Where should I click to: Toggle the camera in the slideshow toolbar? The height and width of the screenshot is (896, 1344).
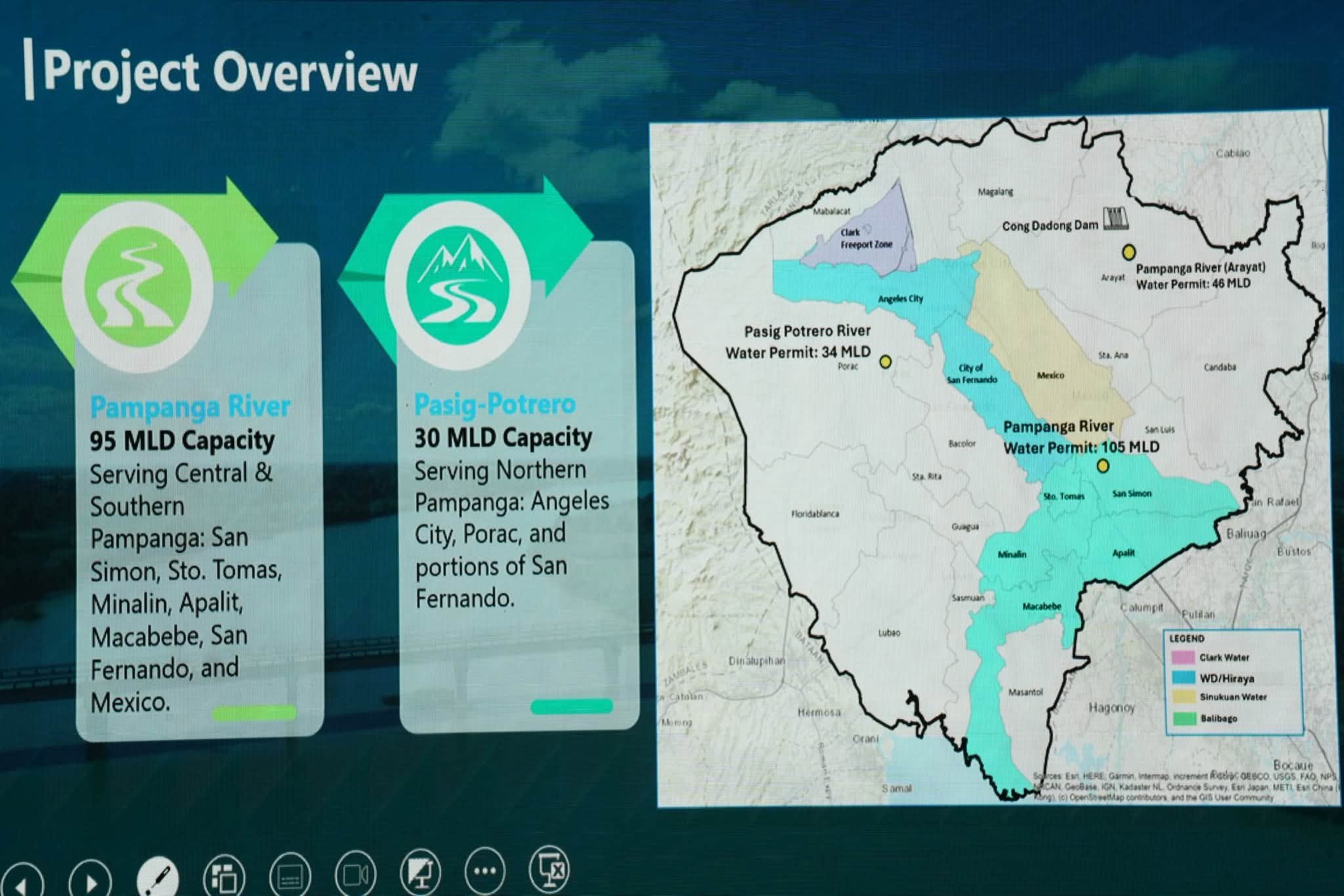(355, 873)
